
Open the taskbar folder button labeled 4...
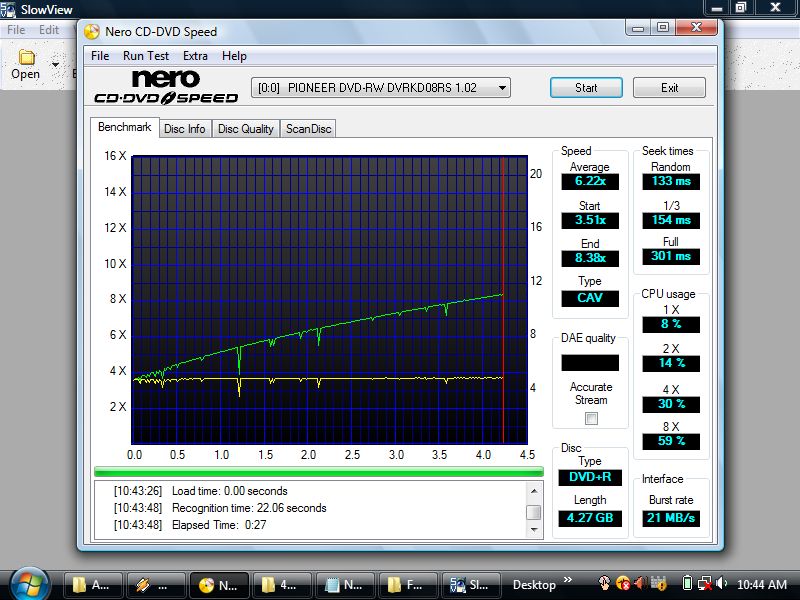[x=283, y=585]
